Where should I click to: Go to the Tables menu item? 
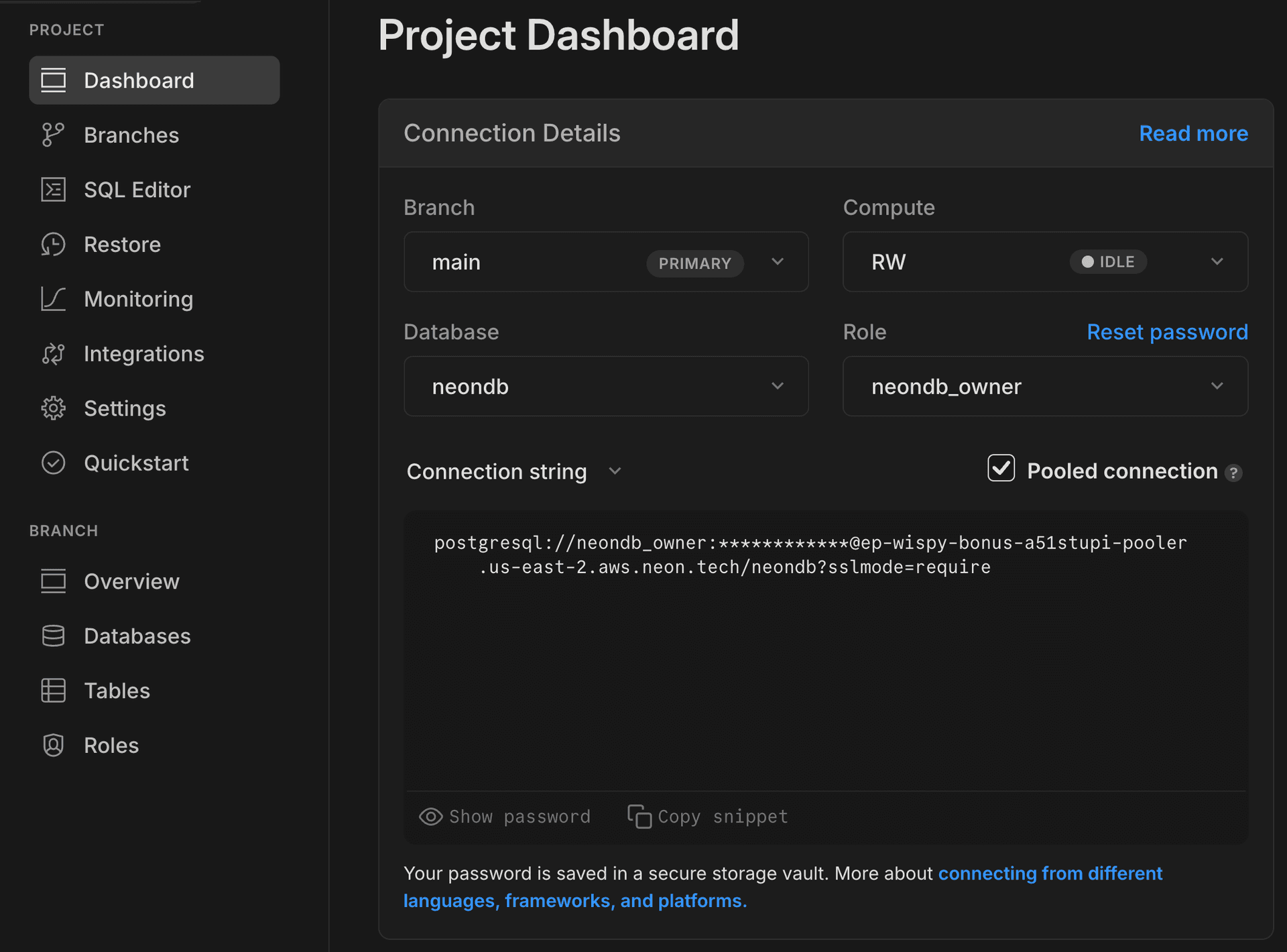click(x=117, y=691)
